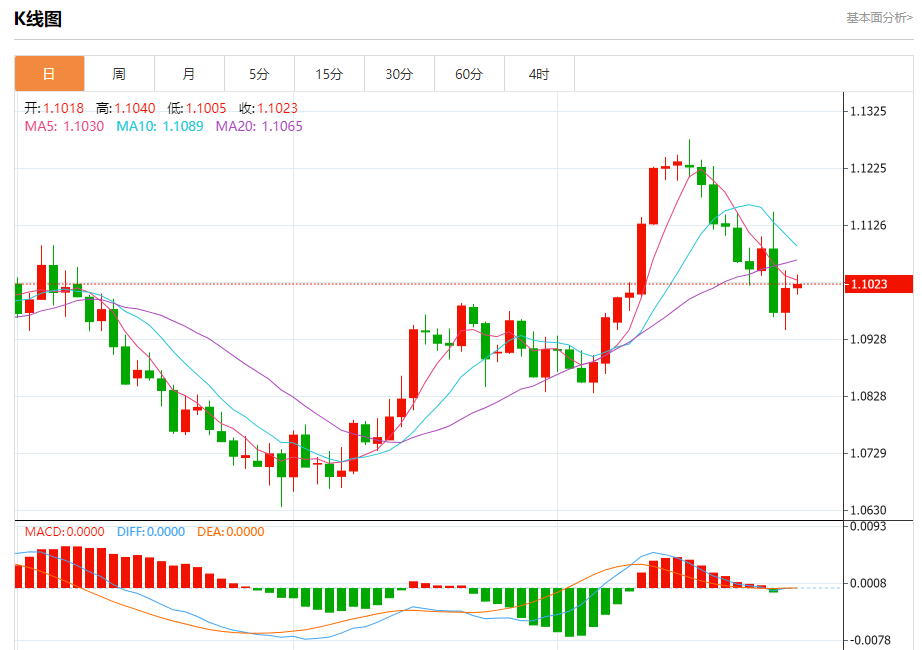Image resolution: width=922 pixels, height=650 pixels.
Task: Open the 60分 interval tab
Action: (469, 74)
